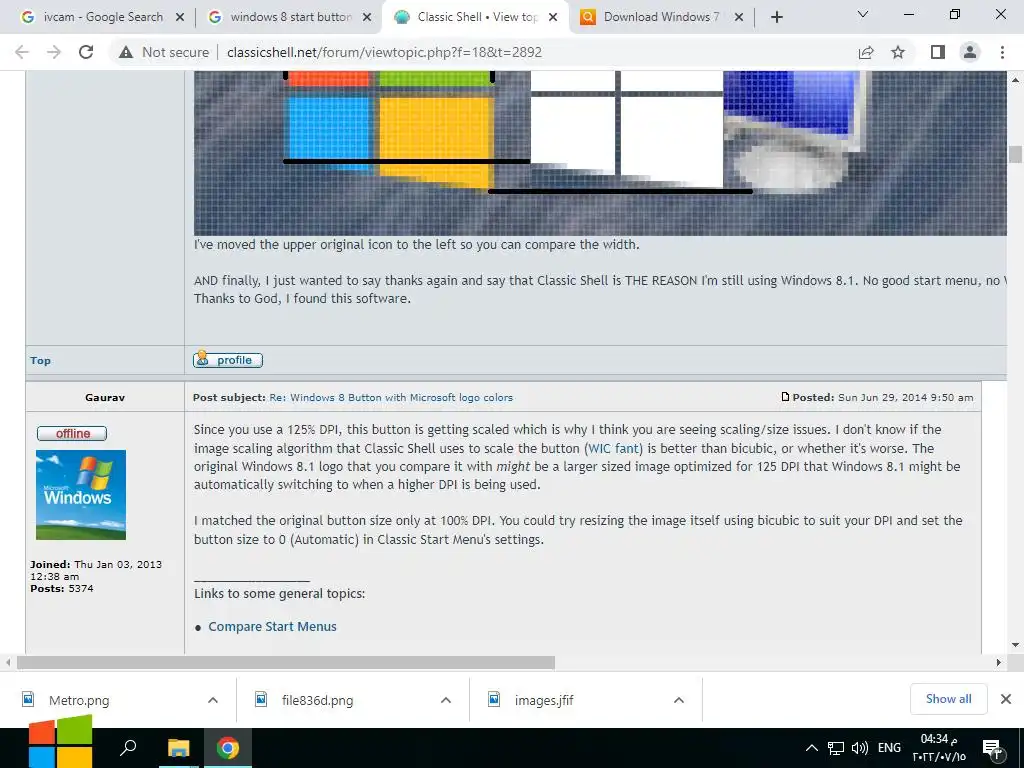Close the downloads bar
Image resolution: width=1024 pixels, height=768 pixels.
click(1006, 699)
